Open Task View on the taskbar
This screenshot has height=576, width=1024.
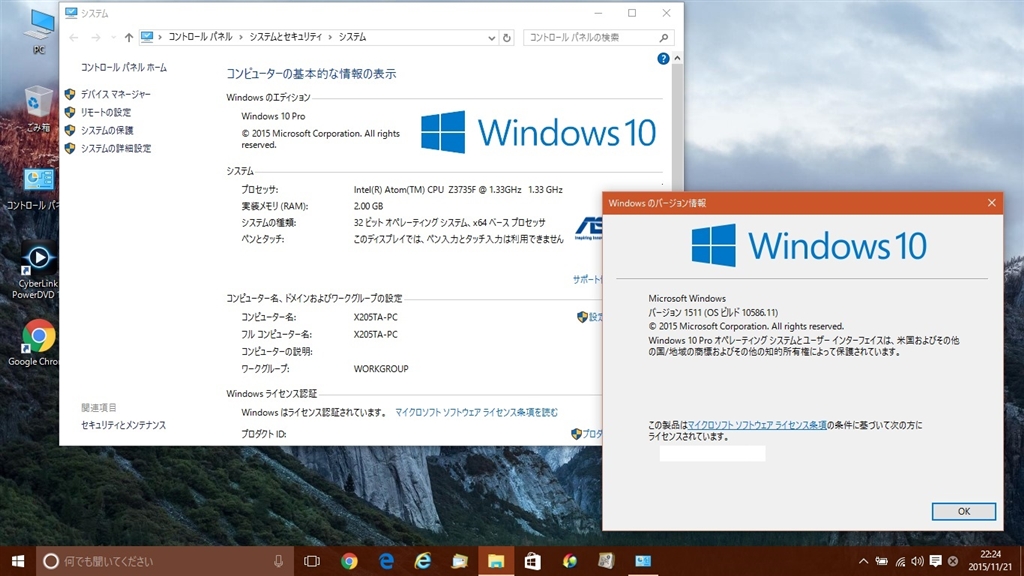pyautogui.click(x=312, y=561)
